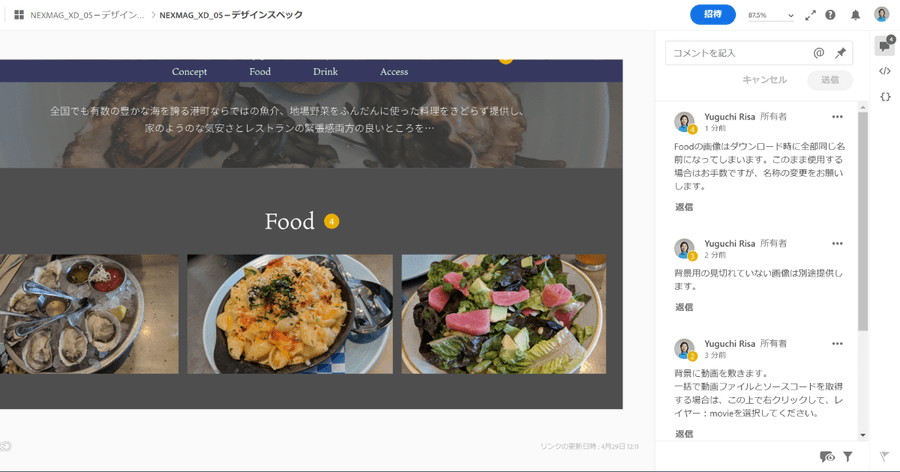Reply to the 背景に動画を敷きます comment
This screenshot has height=472, width=900.
click(684, 434)
